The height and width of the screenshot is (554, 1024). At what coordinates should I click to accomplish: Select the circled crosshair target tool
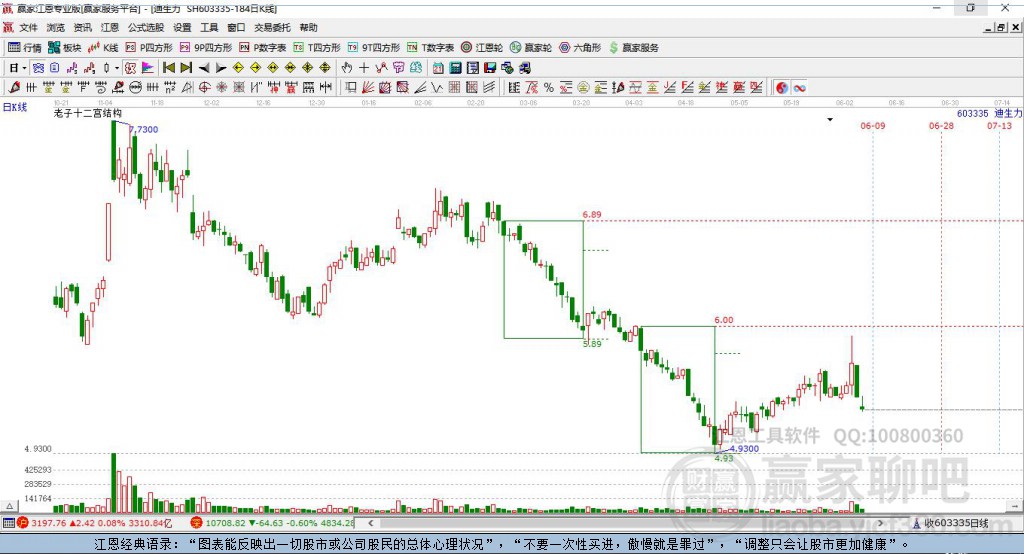204,88
